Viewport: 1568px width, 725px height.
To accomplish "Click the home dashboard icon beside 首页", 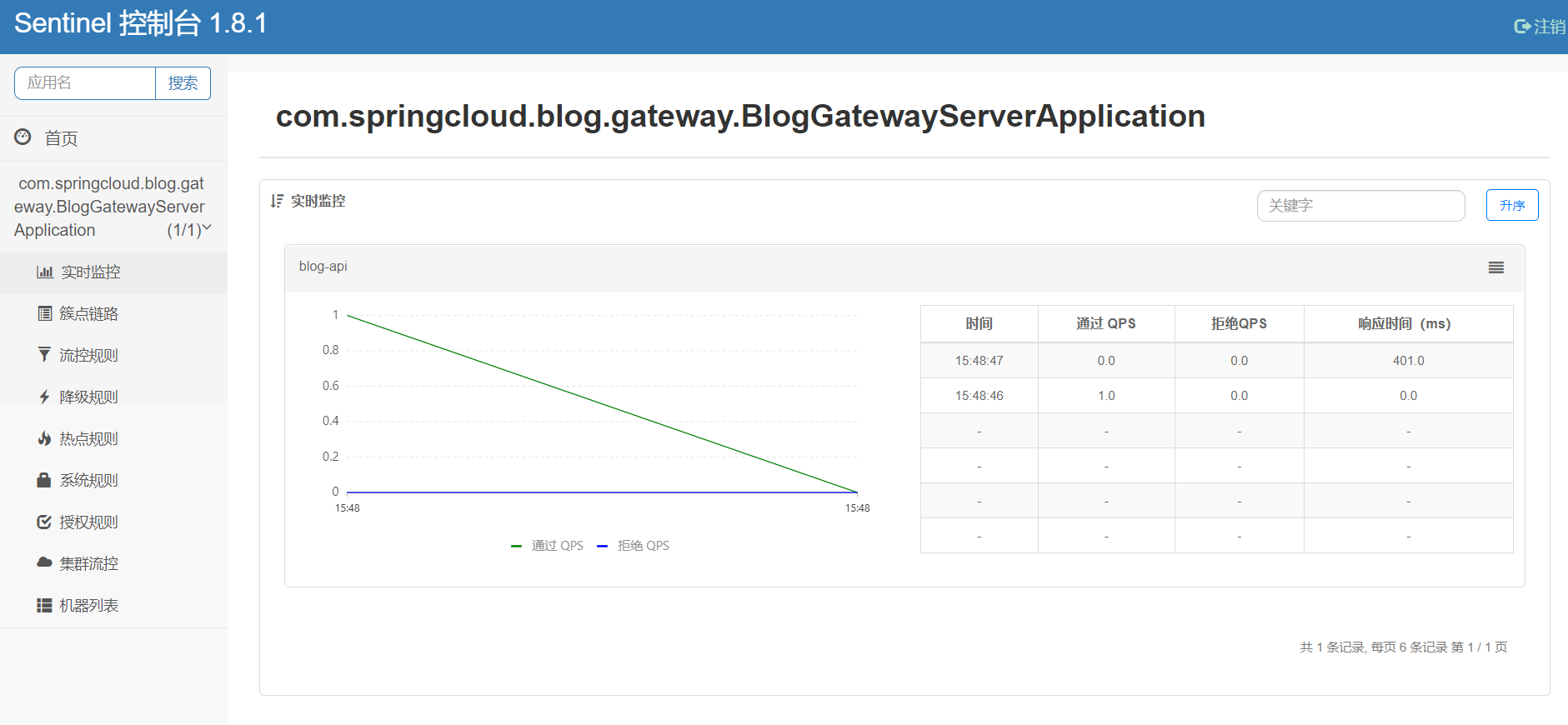I will pos(23,137).
